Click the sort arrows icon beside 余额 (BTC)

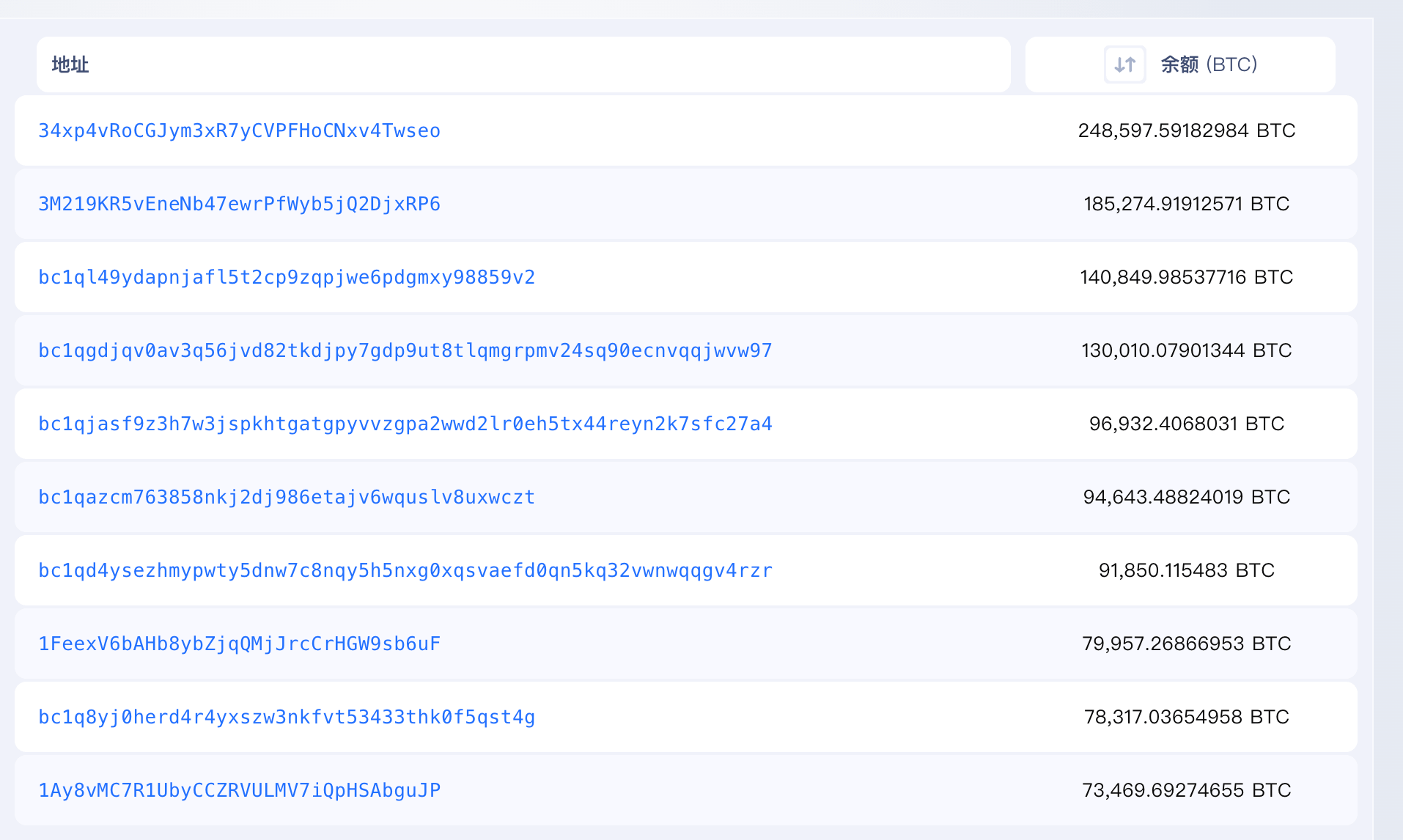(x=1124, y=65)
